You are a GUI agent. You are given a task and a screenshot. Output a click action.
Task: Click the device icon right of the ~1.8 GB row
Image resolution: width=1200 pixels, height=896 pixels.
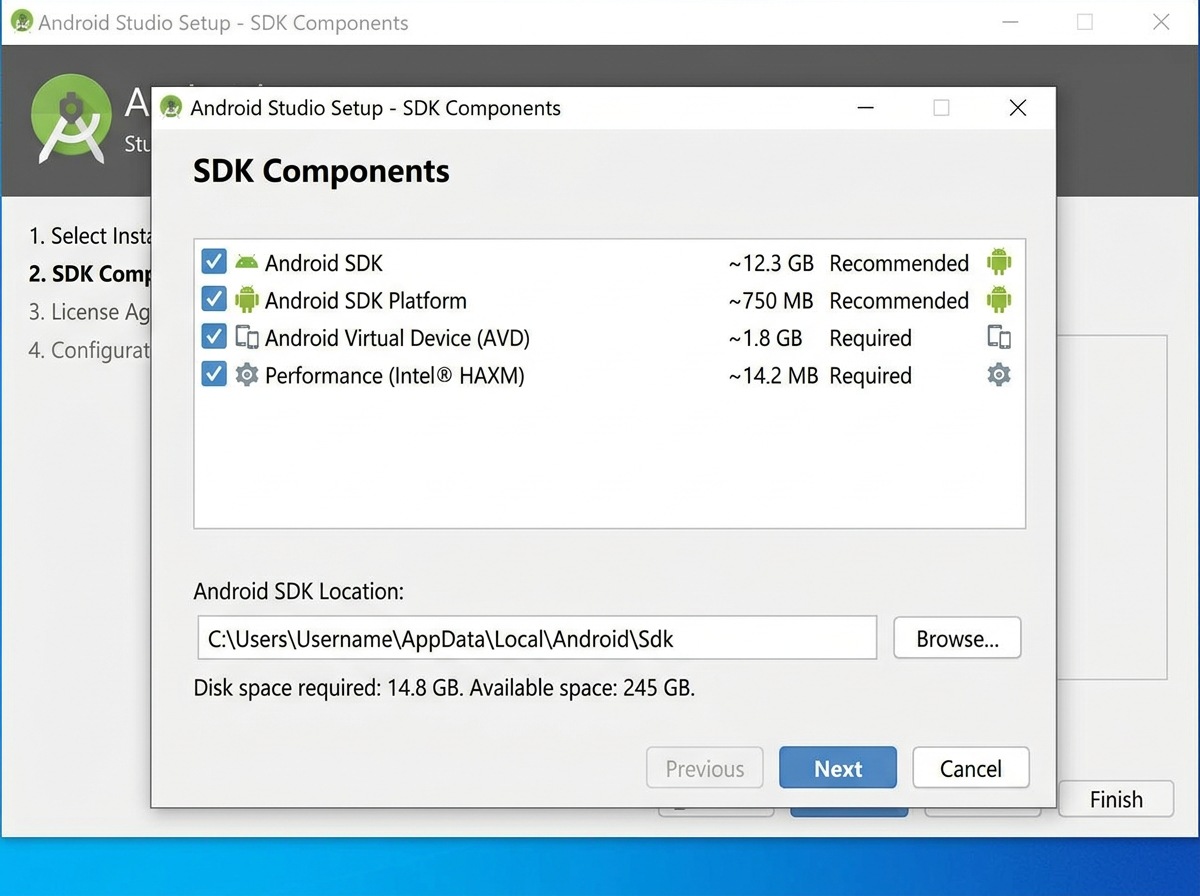[999, 338]
